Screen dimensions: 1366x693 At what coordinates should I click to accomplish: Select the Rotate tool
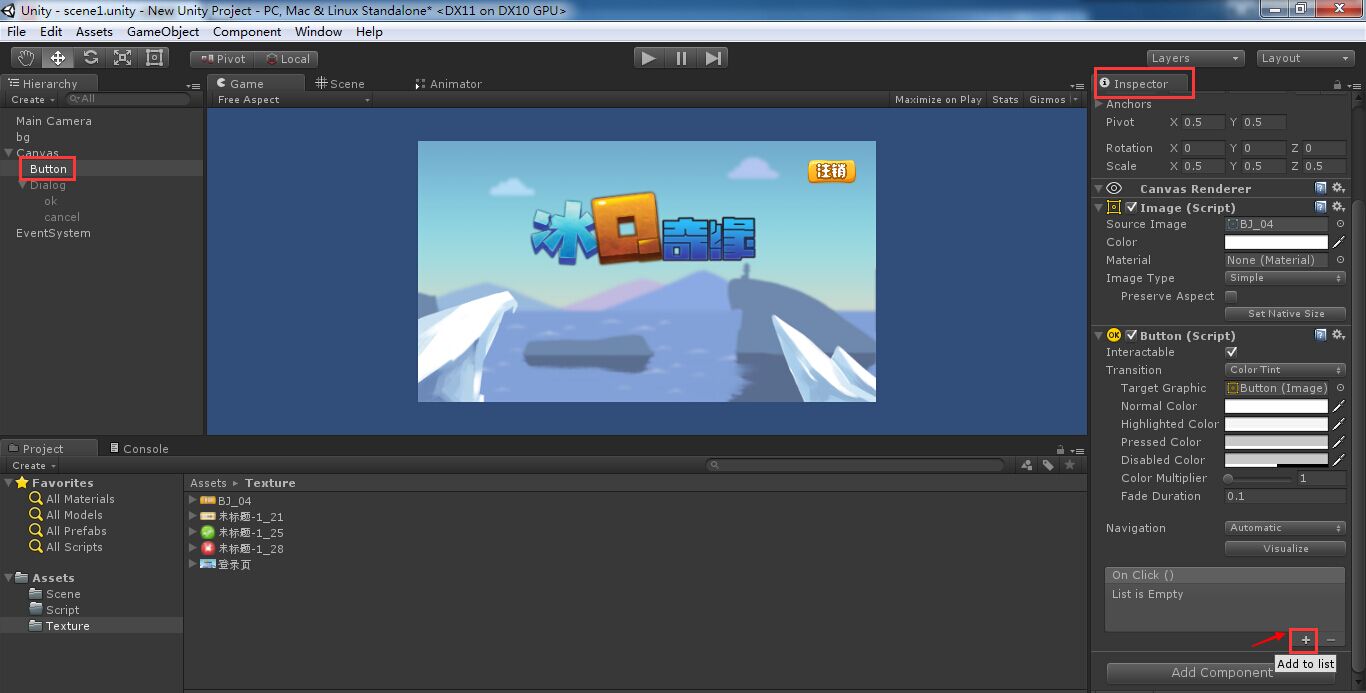[x=89, y=57]
